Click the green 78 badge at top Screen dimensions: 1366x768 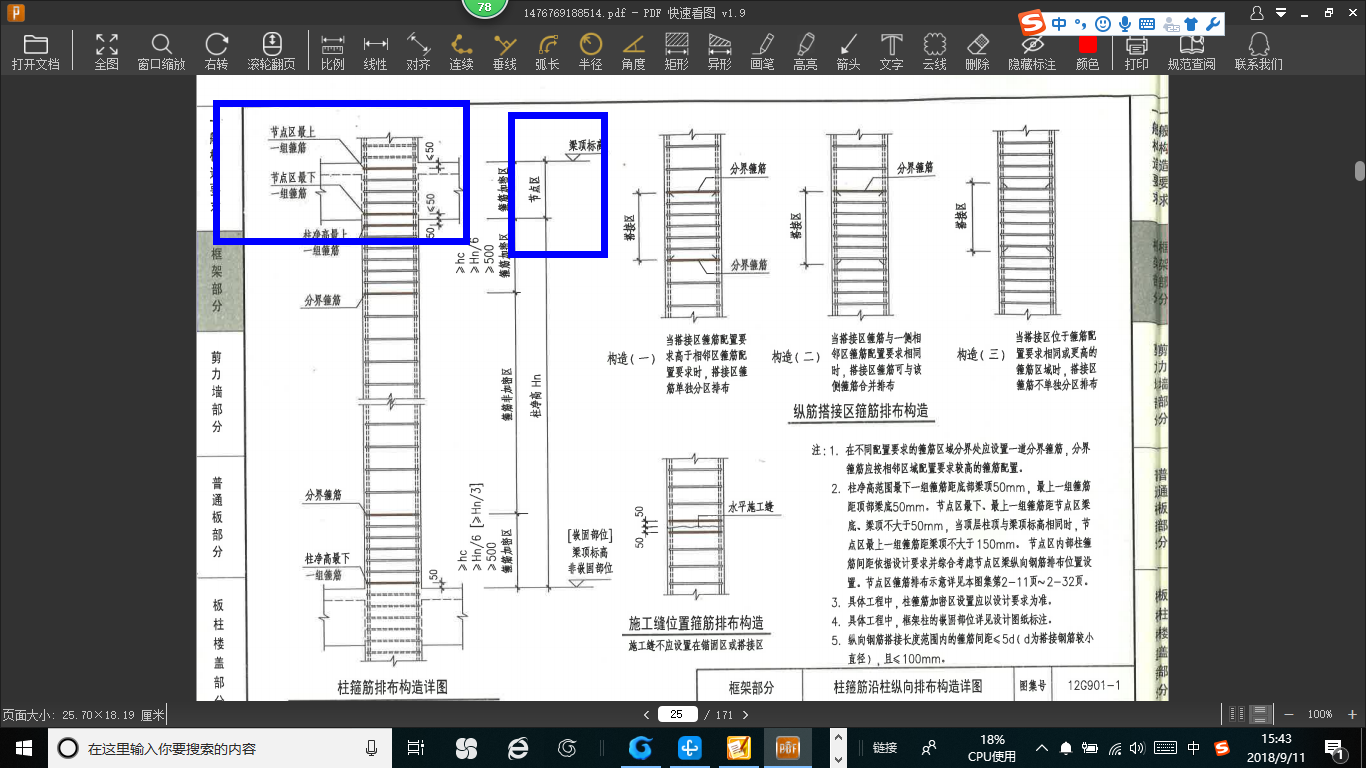485,8
